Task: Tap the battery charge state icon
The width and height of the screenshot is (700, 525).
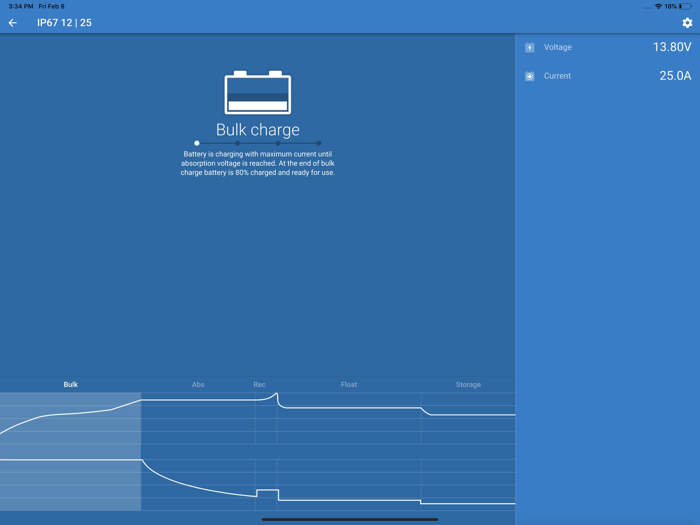Action: [258, 92]
